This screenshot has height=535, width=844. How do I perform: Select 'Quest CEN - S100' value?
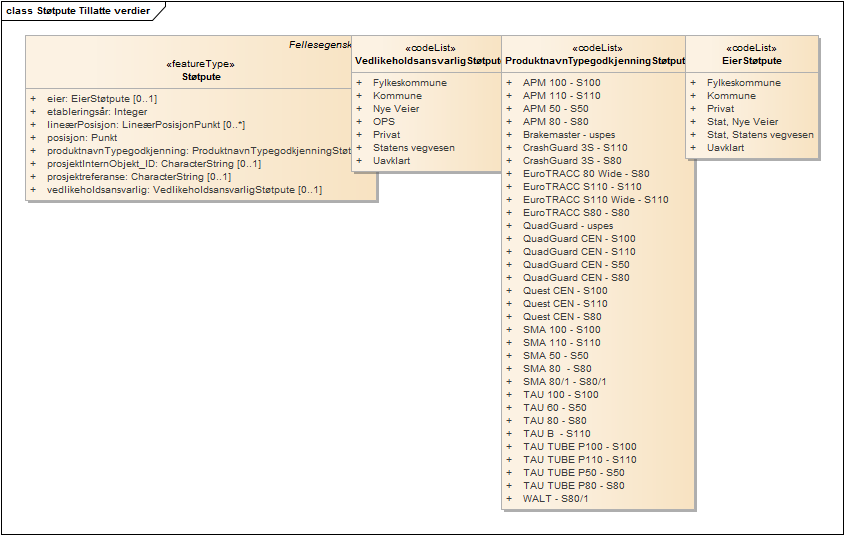tap(565, 290)
